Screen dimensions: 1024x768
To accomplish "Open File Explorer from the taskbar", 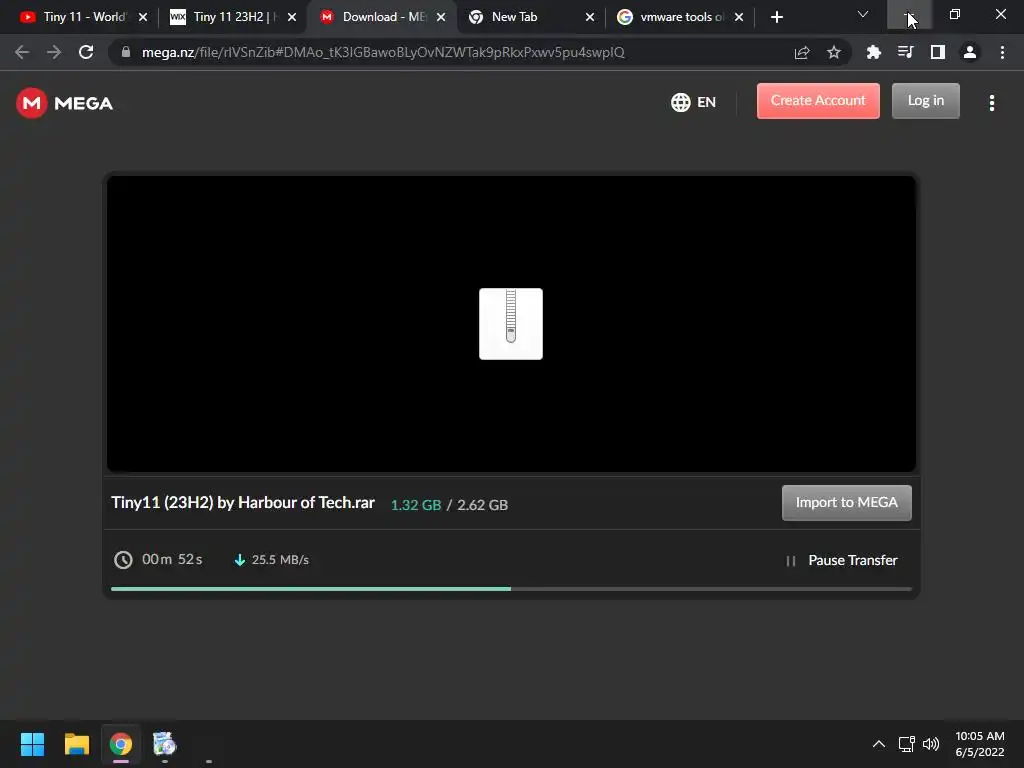I will pyautogui.click(x=76, y=744).
